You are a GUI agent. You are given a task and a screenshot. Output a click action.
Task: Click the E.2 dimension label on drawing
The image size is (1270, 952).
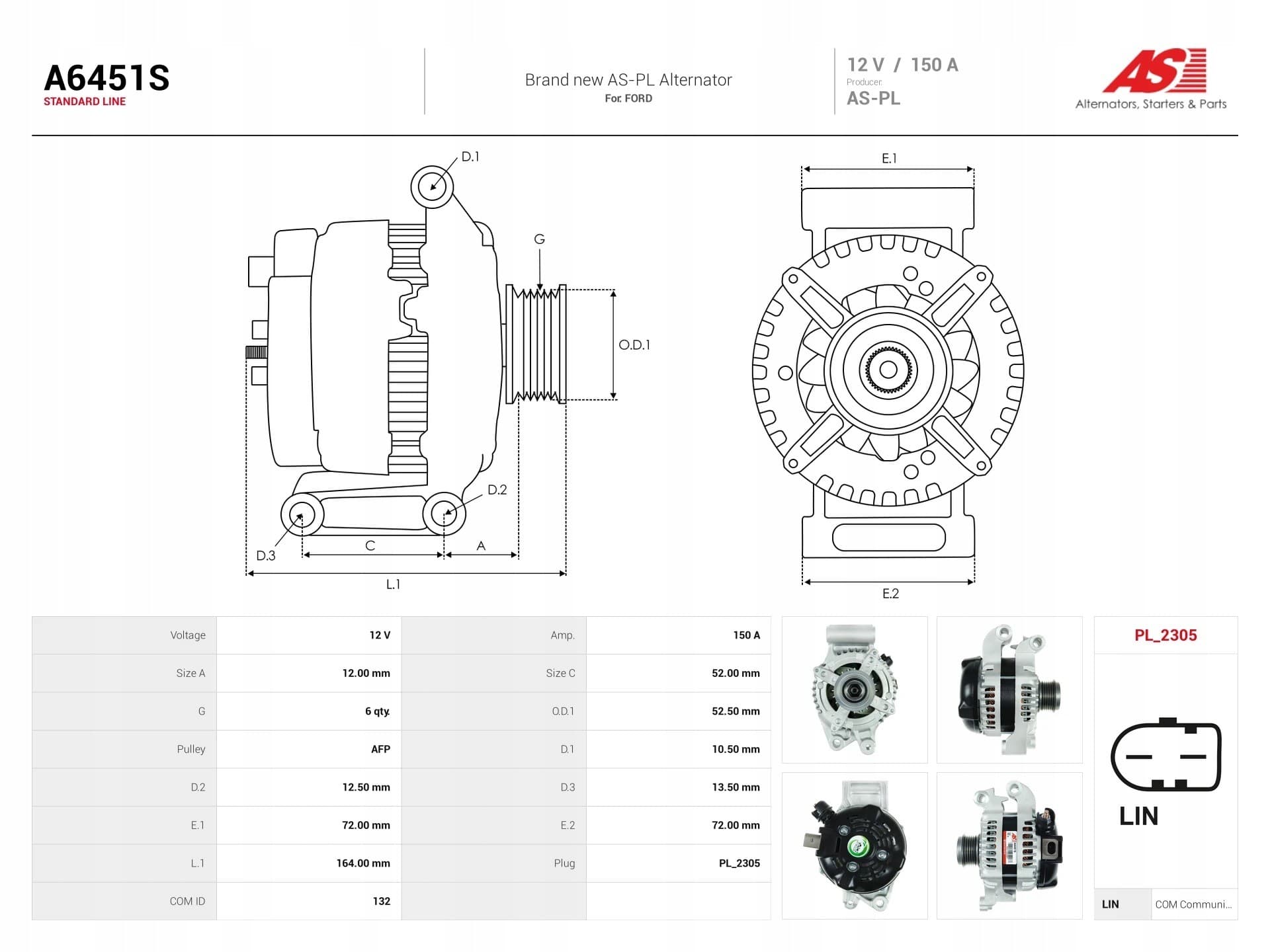890,594
